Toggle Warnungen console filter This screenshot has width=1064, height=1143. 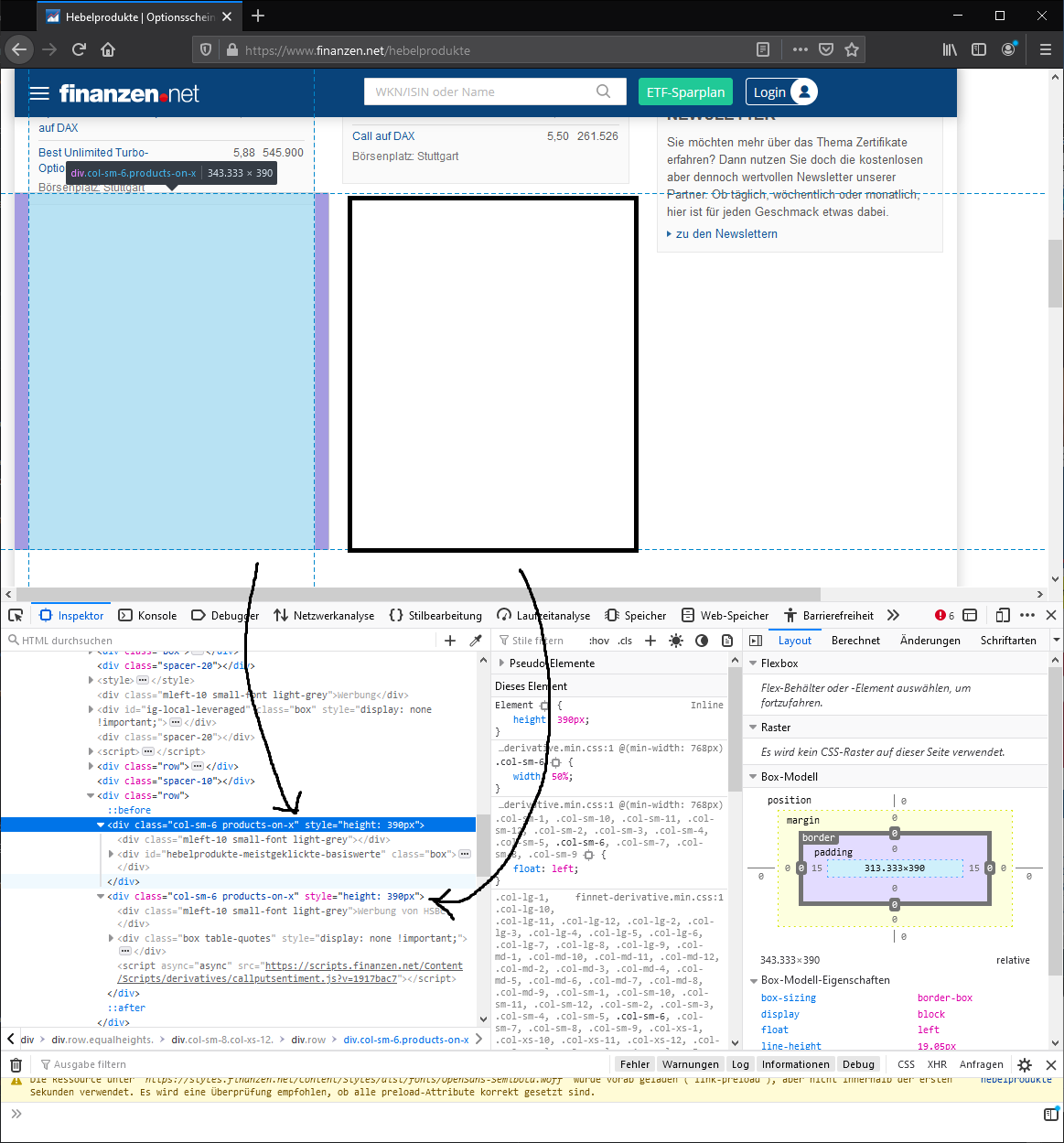point(691,1064)
